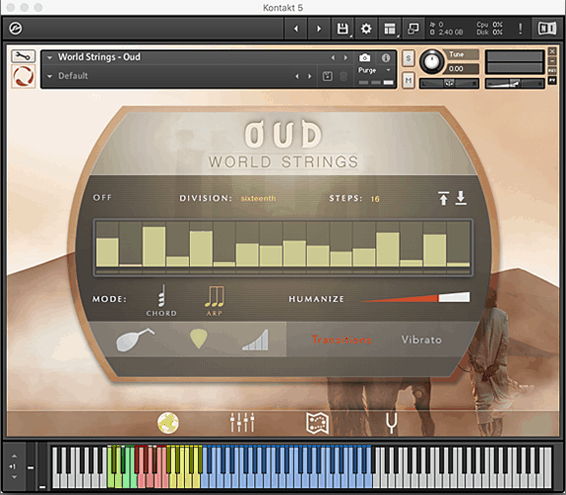
Task: Click the Tune knob
Action: tap(431, 61)
